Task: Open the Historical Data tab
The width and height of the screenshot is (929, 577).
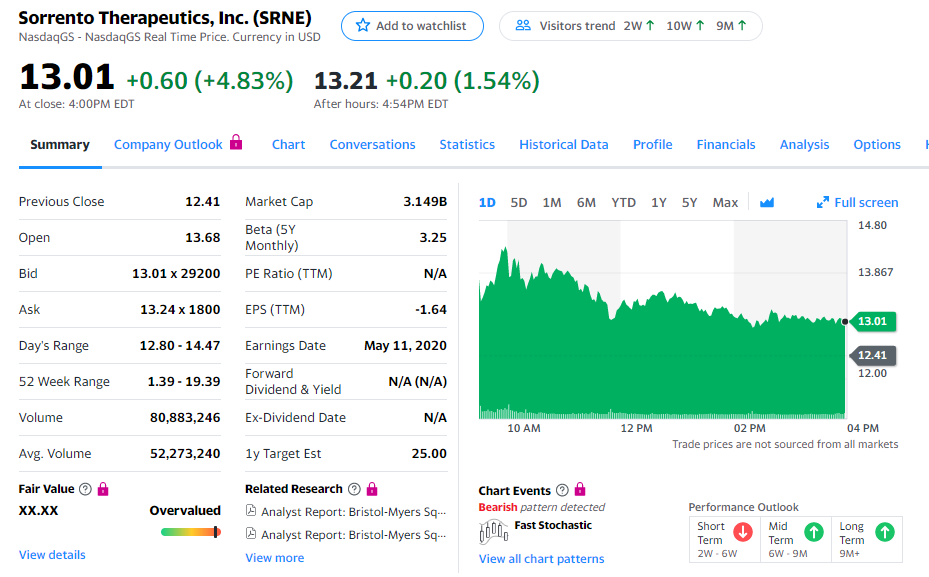Action: point(564,145)
